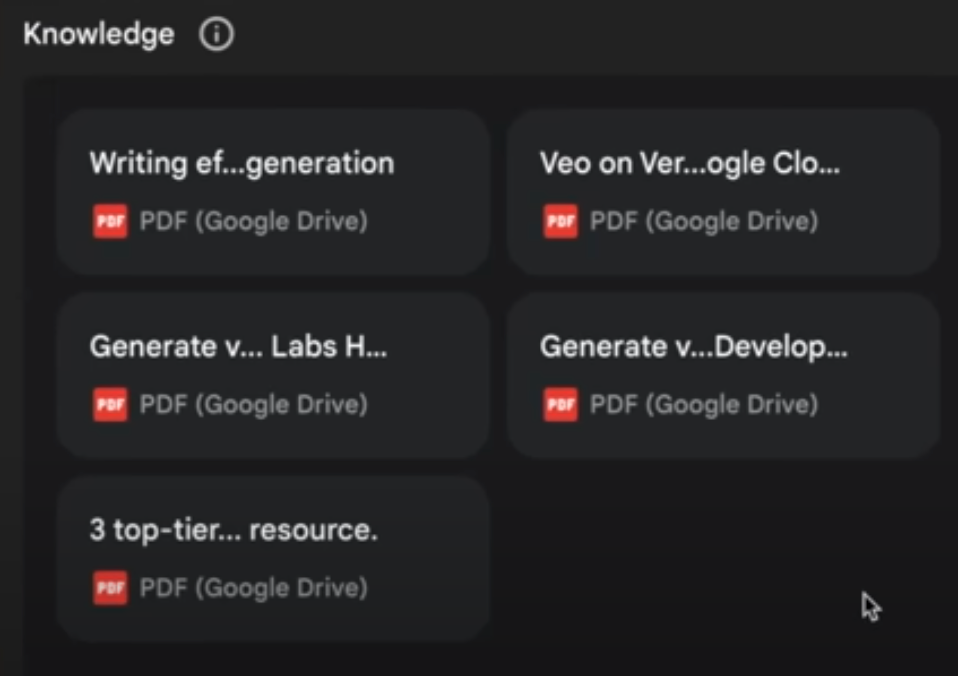
Task: Click "PDF (Google Drive)" under Generate v...Develop...
Action: 704,404
